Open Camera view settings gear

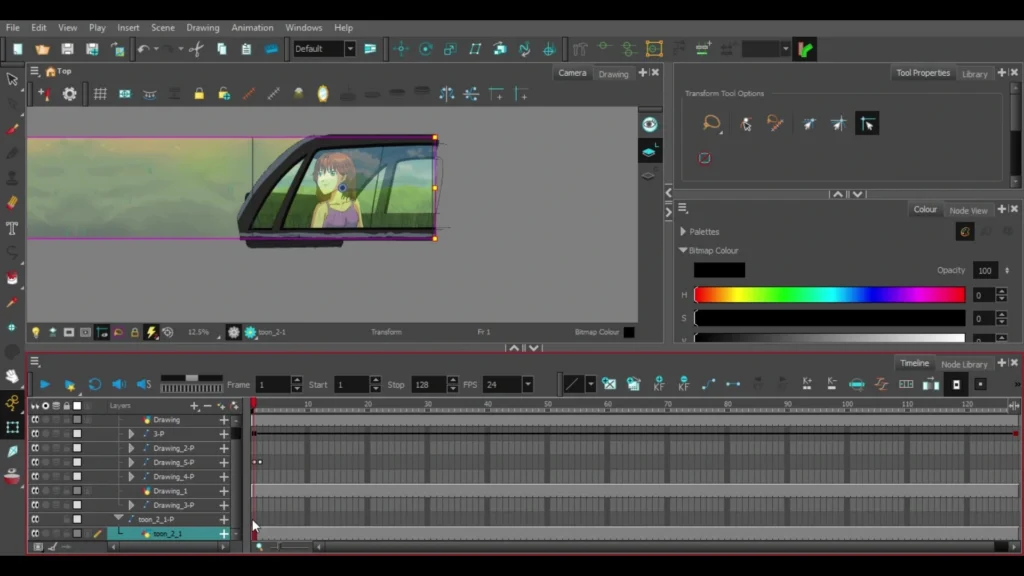[x=69, y=94]
